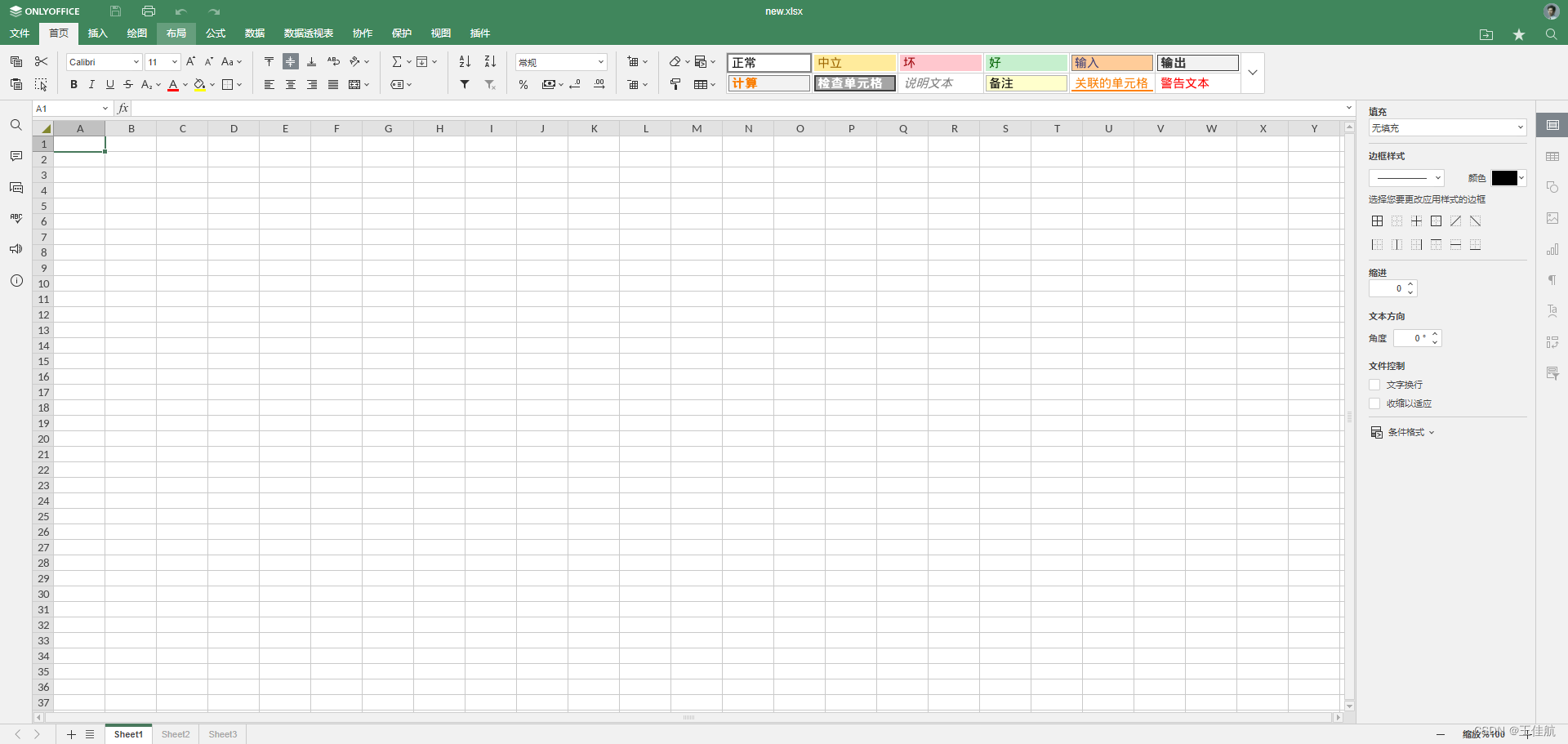Open the border line style dropdown
This screenshot has height=744, width=1568.
point(1406,178)
